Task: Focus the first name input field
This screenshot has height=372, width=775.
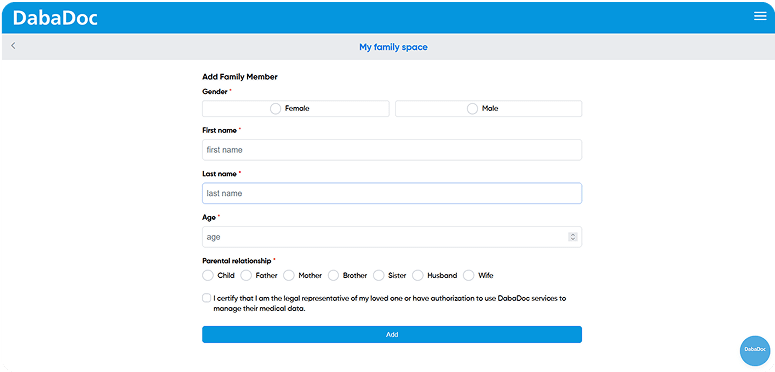Action: point(392,150)
